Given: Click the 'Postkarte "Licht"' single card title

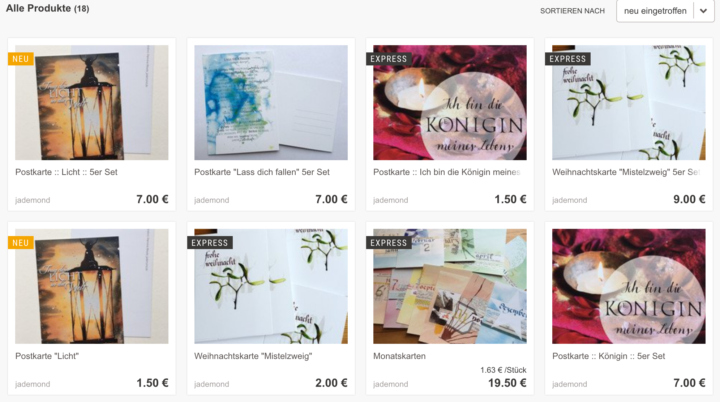Looking at the screenshot, I should click(x=47, y=356).
